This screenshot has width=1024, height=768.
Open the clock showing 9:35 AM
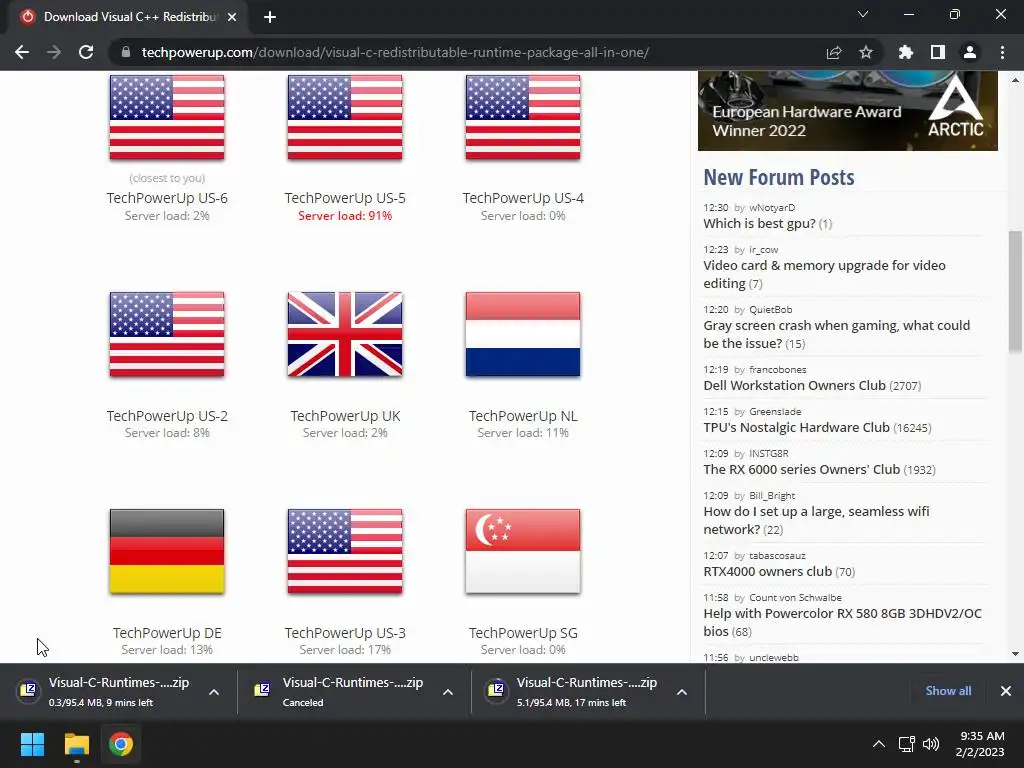tap(982, 744)
